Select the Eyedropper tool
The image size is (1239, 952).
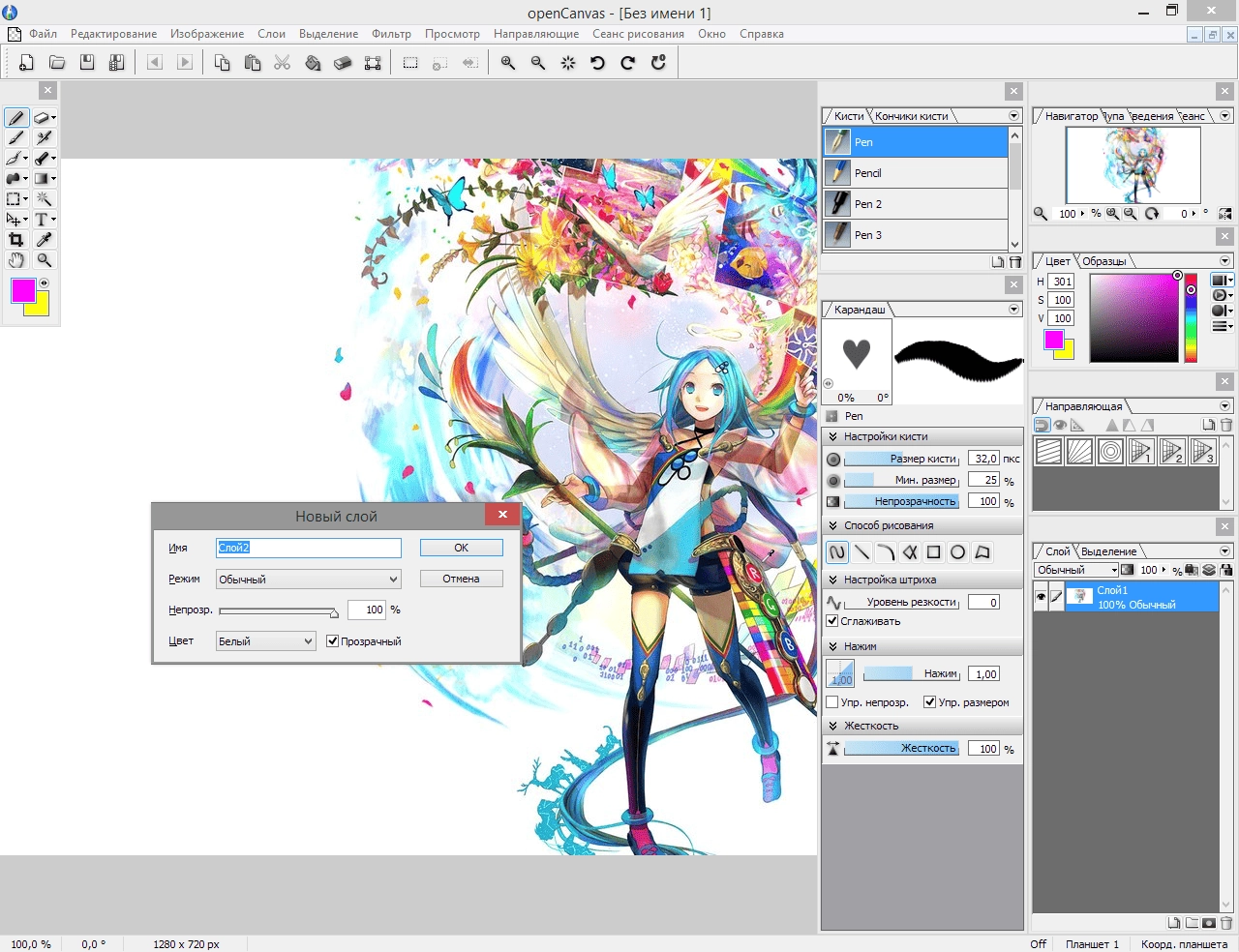pos(43,240)
